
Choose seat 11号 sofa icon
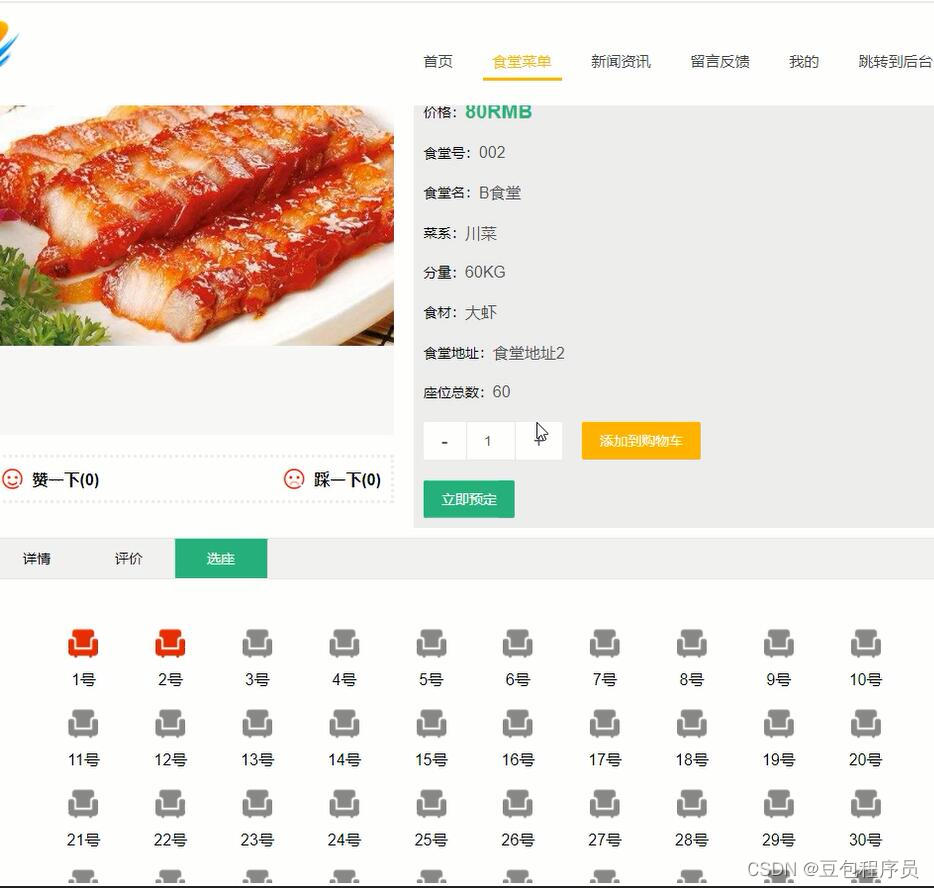[x=83, y=724]
